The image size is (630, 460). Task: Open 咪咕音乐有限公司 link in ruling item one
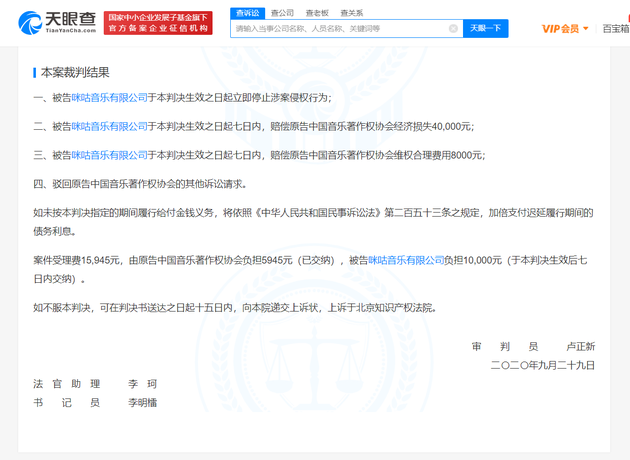pyautogui.click(x=109, y=98)
